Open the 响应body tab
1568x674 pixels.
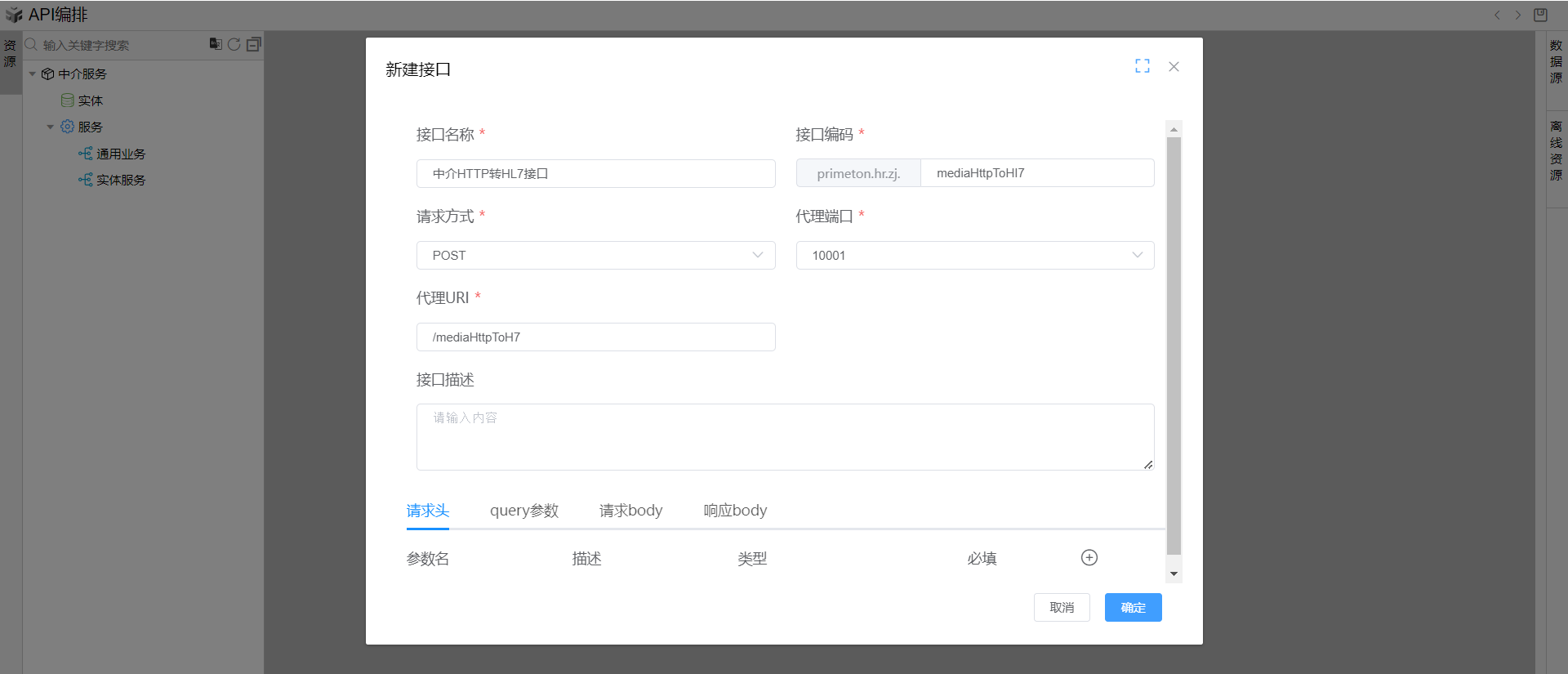(x=735, y=511)
